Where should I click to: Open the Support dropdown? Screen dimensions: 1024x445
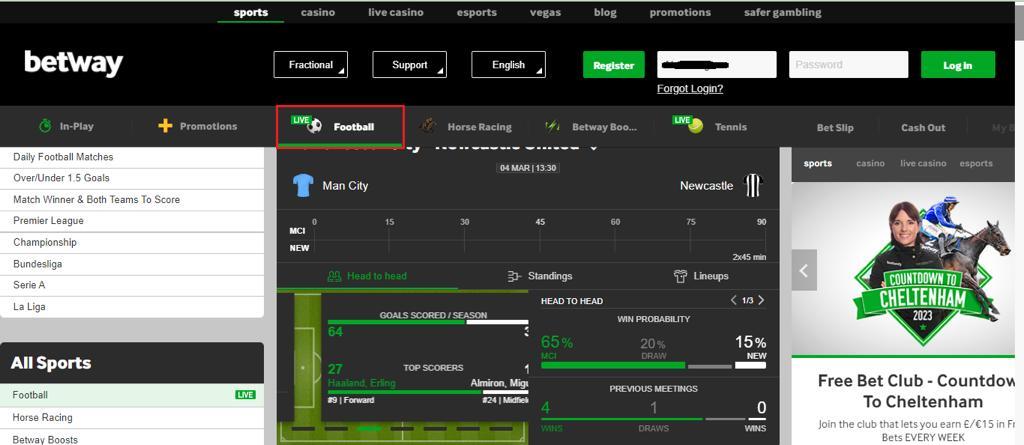[409, 65]
